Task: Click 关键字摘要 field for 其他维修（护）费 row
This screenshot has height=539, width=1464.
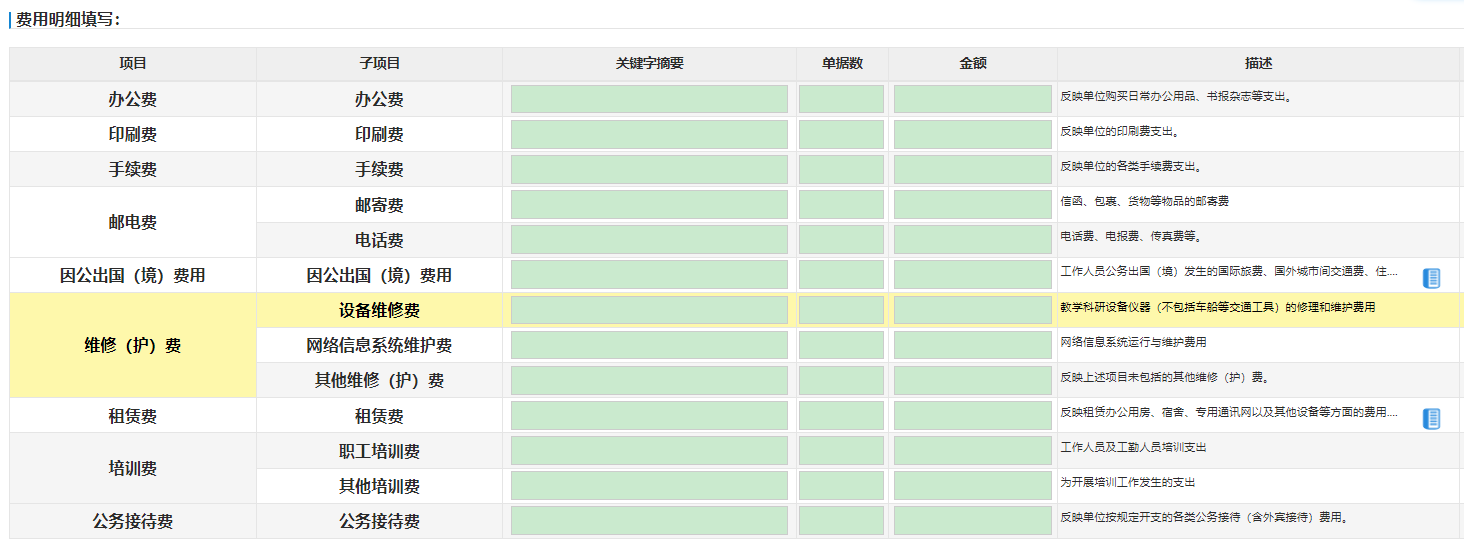Action: pos(649,380)
